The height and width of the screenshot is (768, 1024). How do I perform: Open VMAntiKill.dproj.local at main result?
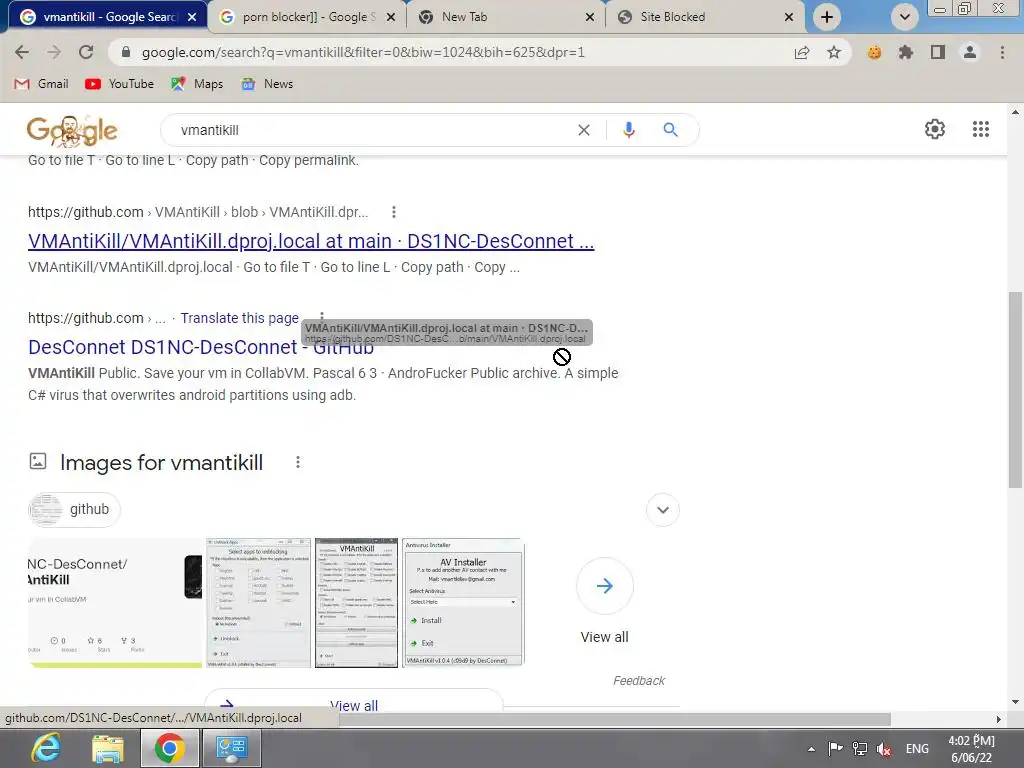pos(311,241)
